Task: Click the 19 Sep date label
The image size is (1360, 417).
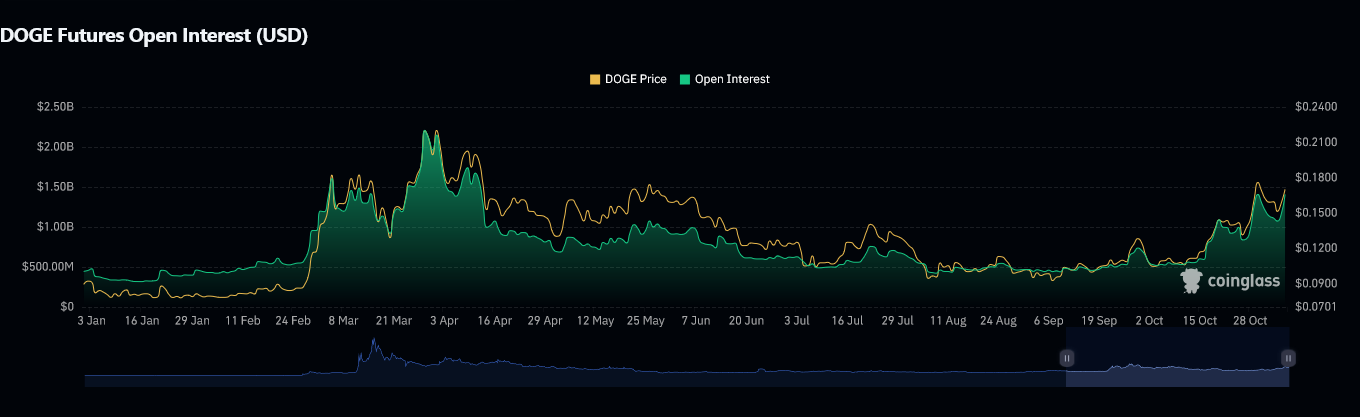Action: point(1099,321)
